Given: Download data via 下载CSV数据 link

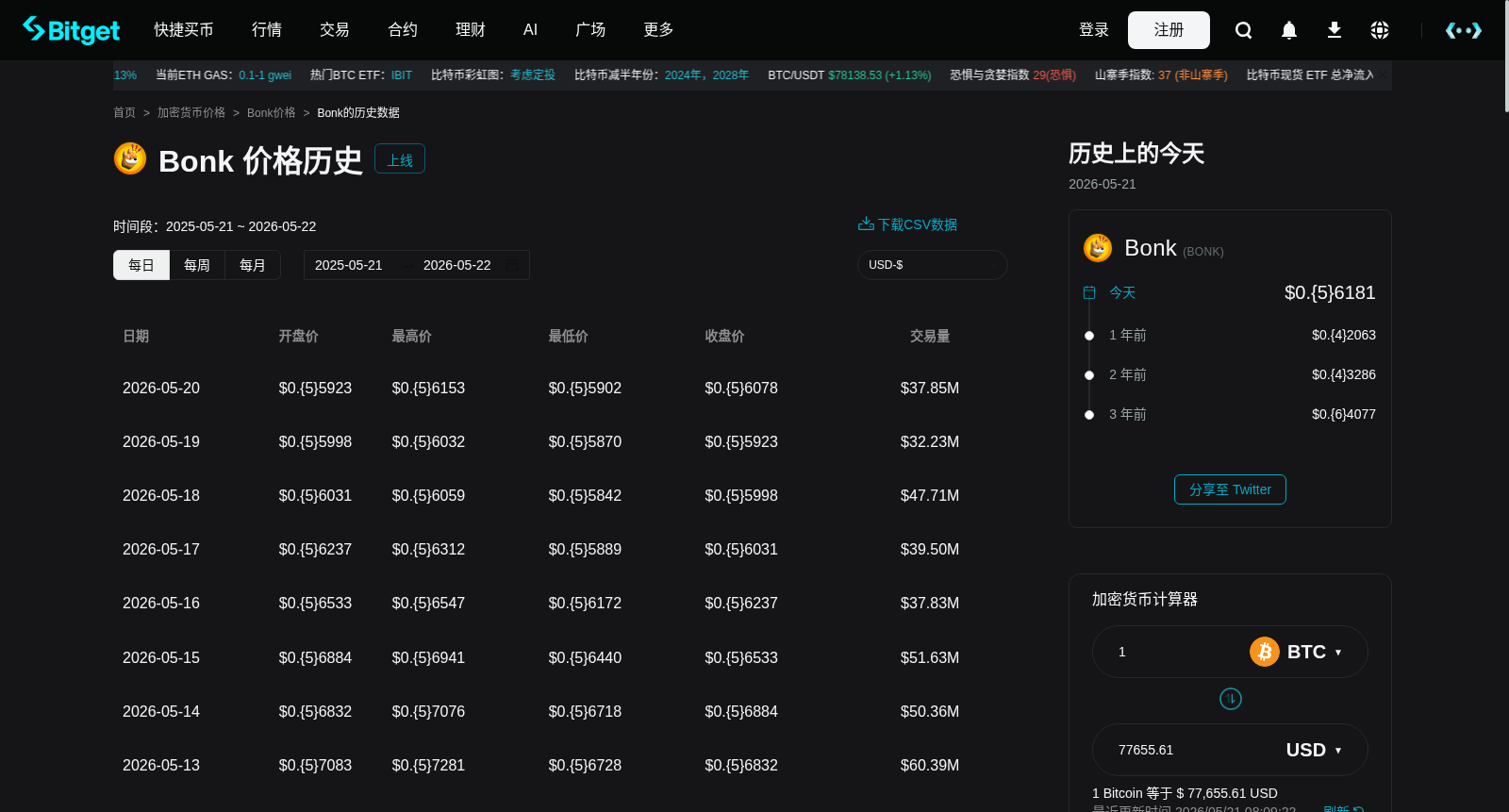Looking at the screenshot, I should [x=907, y=224].
